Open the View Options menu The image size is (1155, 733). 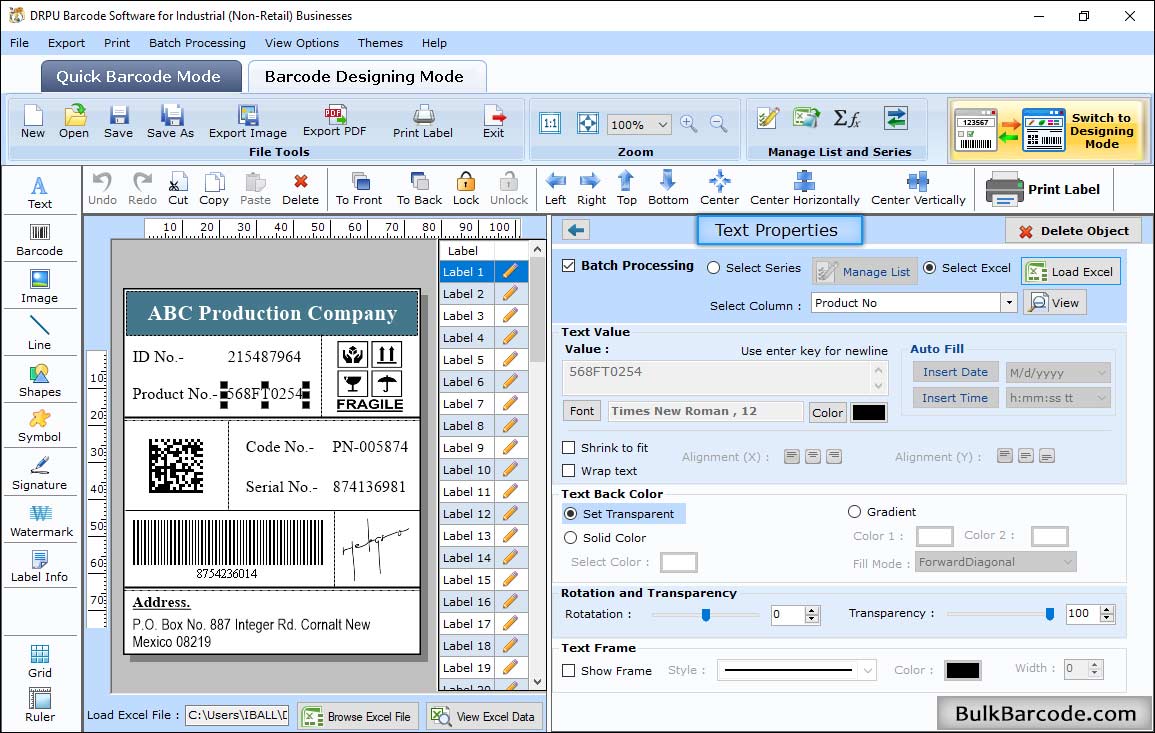(302, 43)
